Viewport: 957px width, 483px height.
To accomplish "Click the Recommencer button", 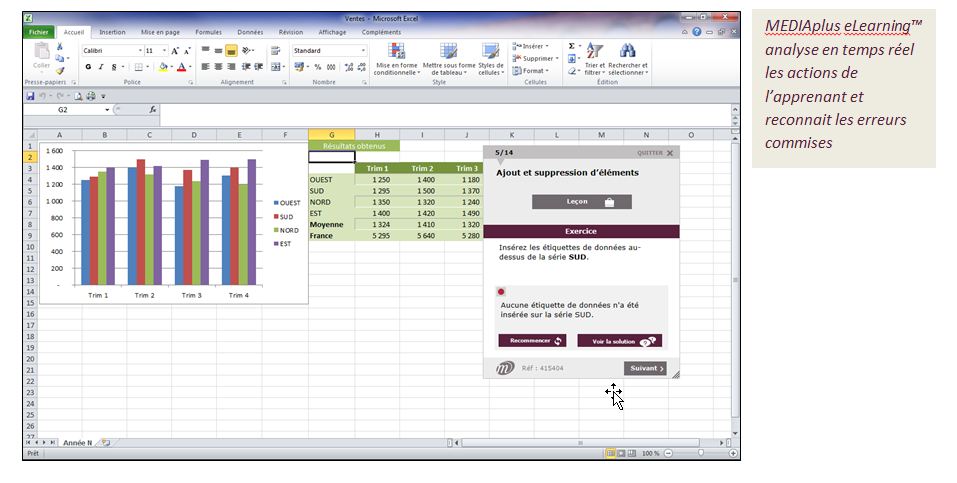I will (x=532, y=341).
